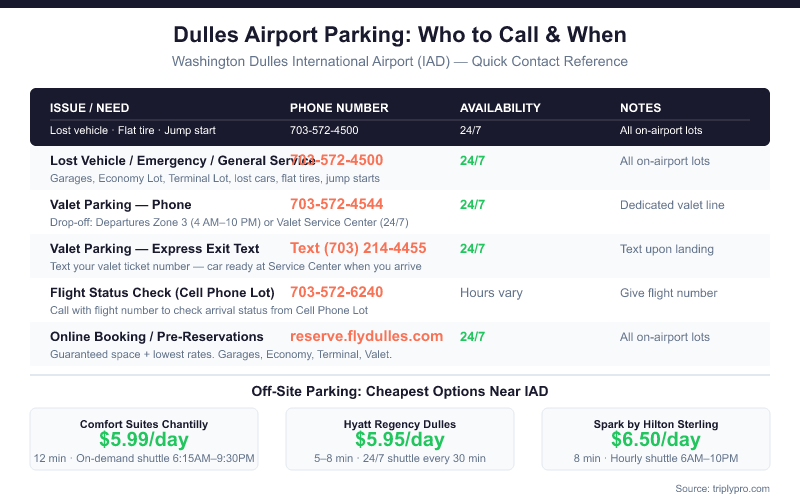Click the triplypro.com source credit
Viewport: 800px width, 500px height.
pos(723,488)
